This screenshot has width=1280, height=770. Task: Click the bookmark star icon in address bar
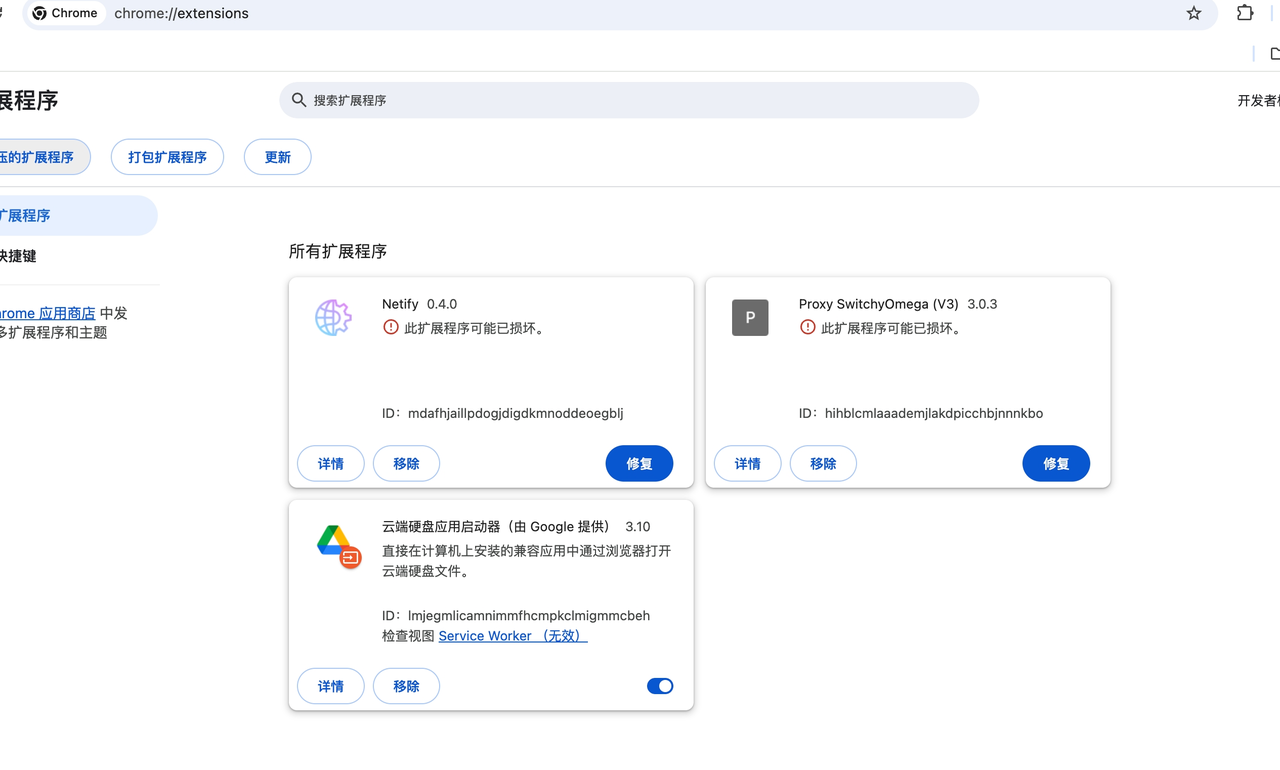(1193, 13)
